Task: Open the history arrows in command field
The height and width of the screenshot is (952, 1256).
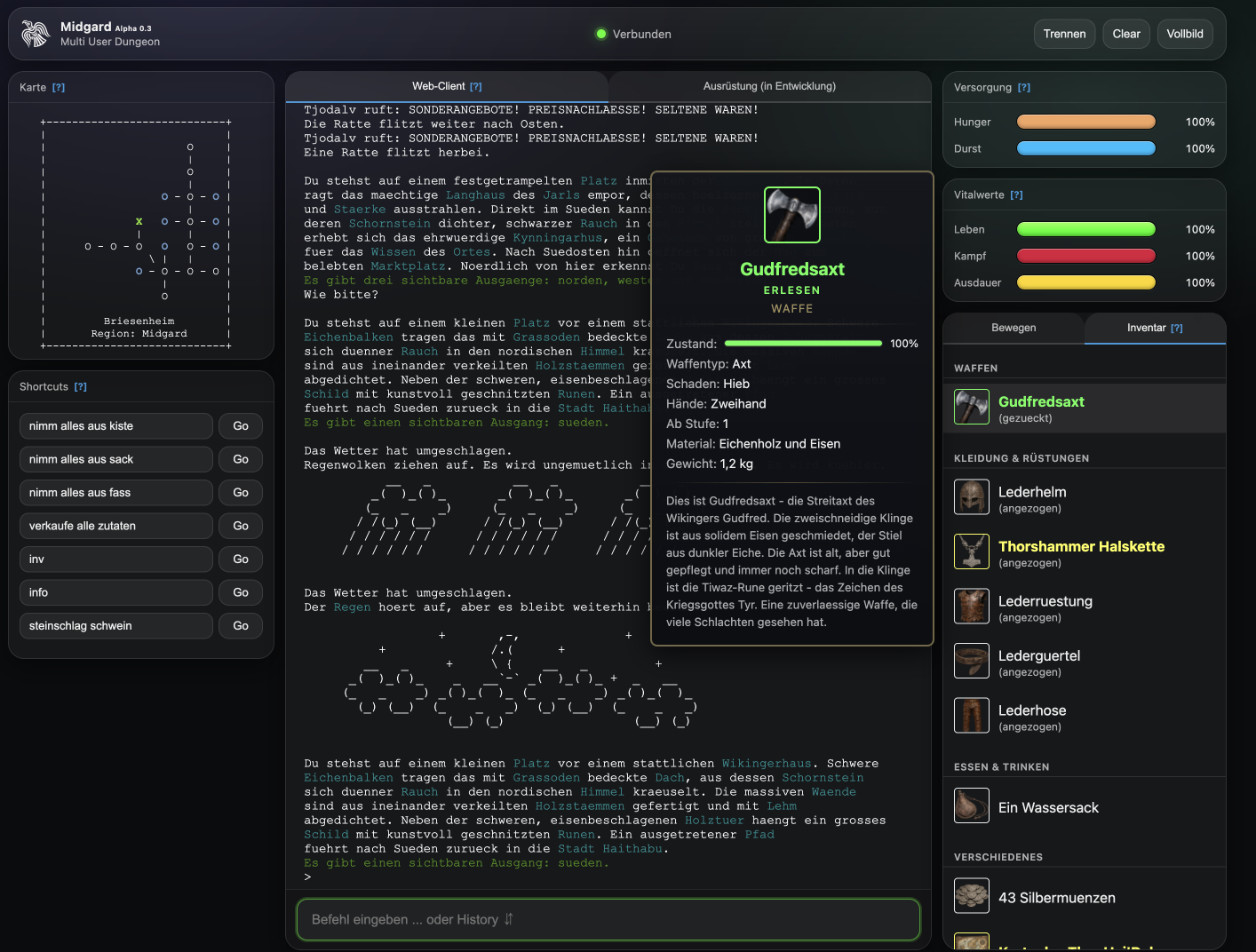Action: click(509, 919)
